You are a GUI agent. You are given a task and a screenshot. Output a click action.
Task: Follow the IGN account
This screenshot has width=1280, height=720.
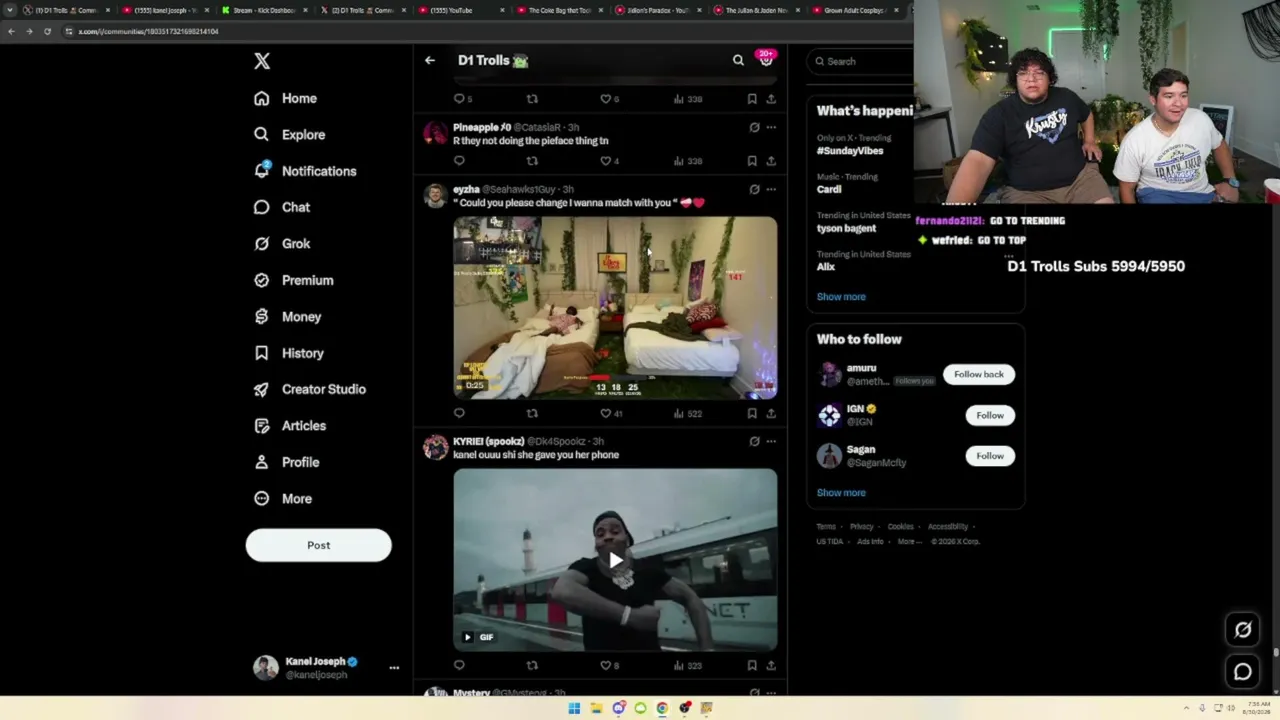click(990, 415)
